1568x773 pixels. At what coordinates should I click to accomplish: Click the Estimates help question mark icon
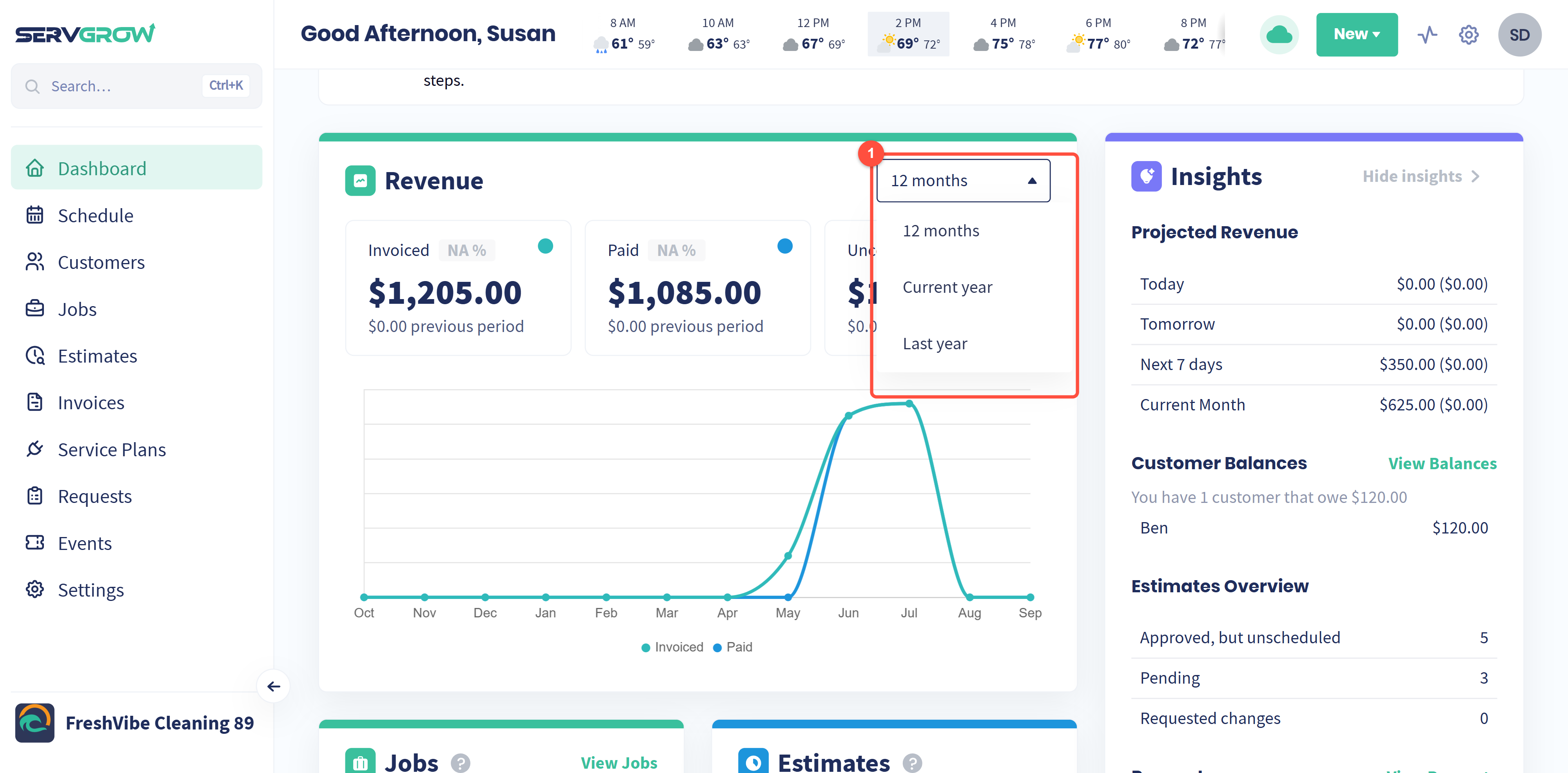[x=912, y=763]
